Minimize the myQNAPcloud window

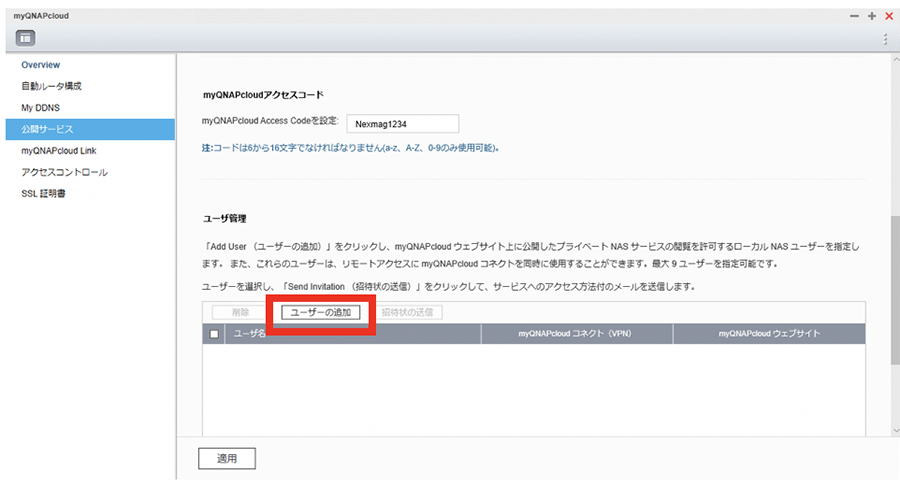854,16
